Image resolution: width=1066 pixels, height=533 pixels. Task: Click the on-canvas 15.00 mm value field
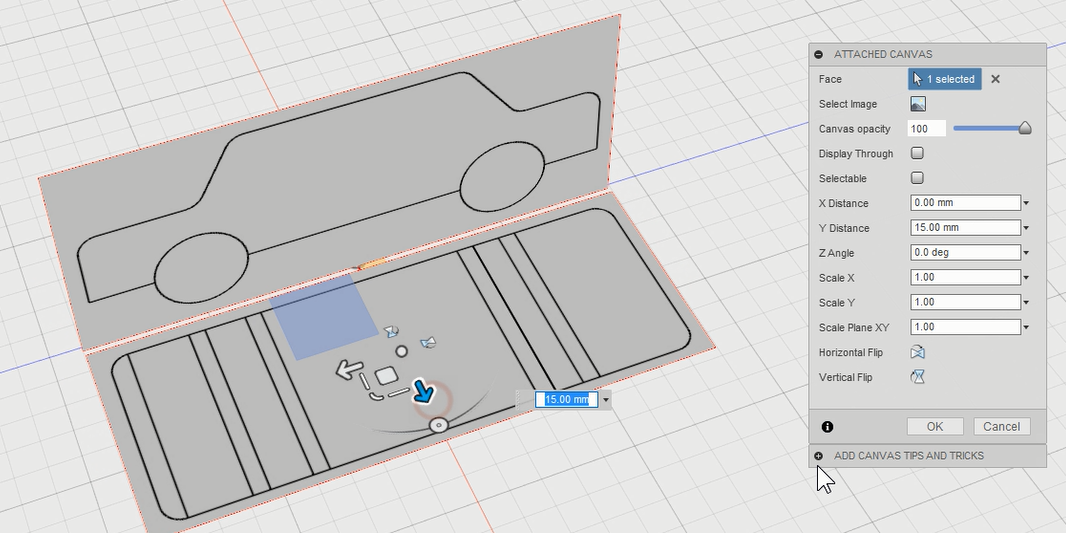[566, 399]
